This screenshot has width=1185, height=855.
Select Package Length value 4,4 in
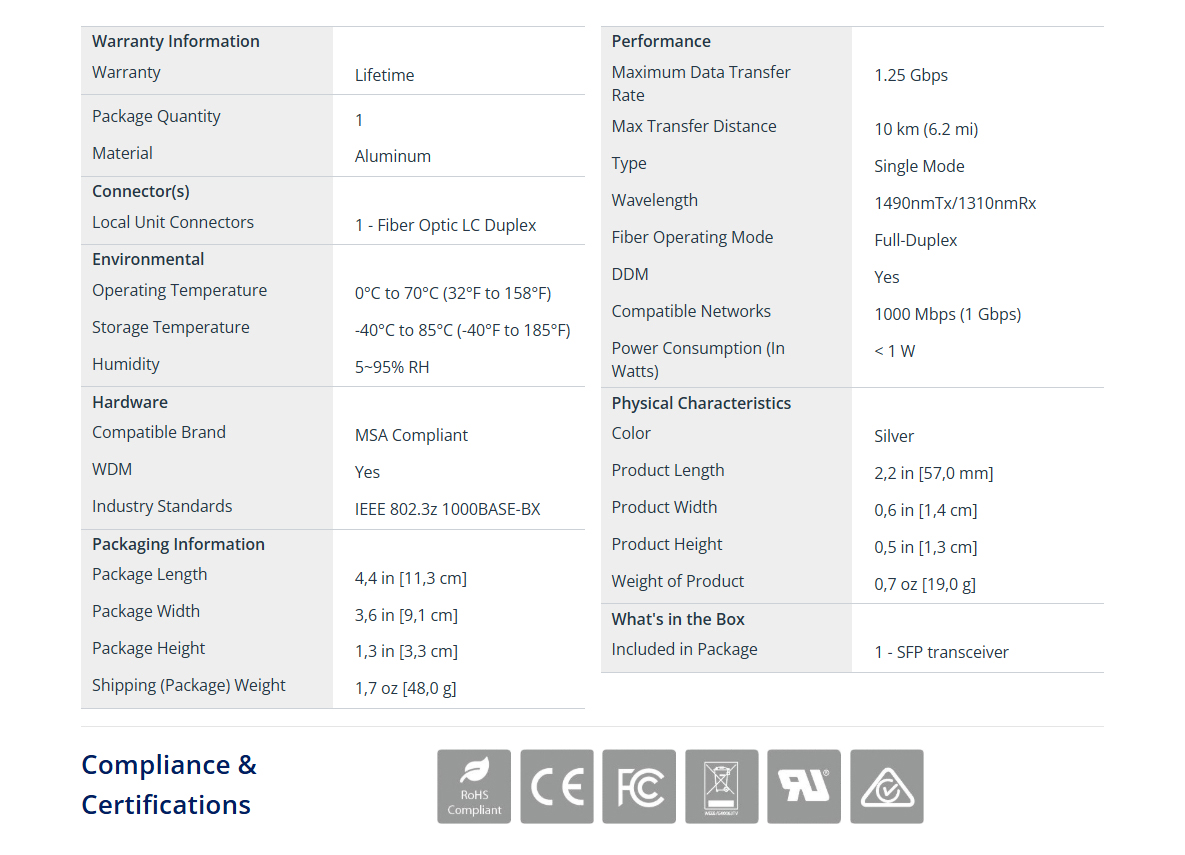pyautogui.click(x=410, y=578)
